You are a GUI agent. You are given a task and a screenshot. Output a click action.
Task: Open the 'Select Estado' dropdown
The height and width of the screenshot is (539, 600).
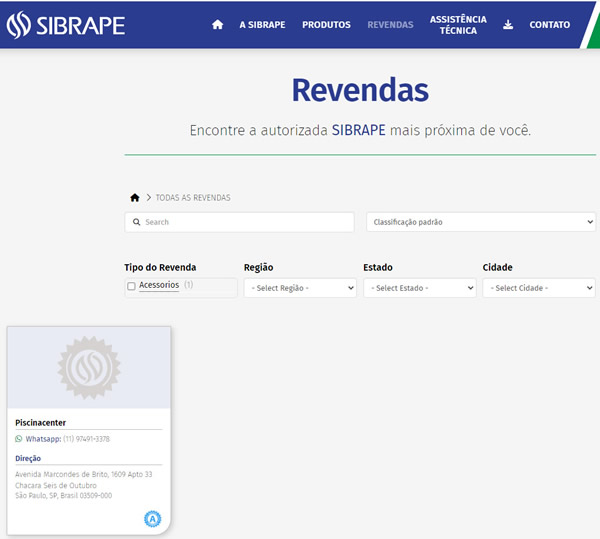point(420,288)
